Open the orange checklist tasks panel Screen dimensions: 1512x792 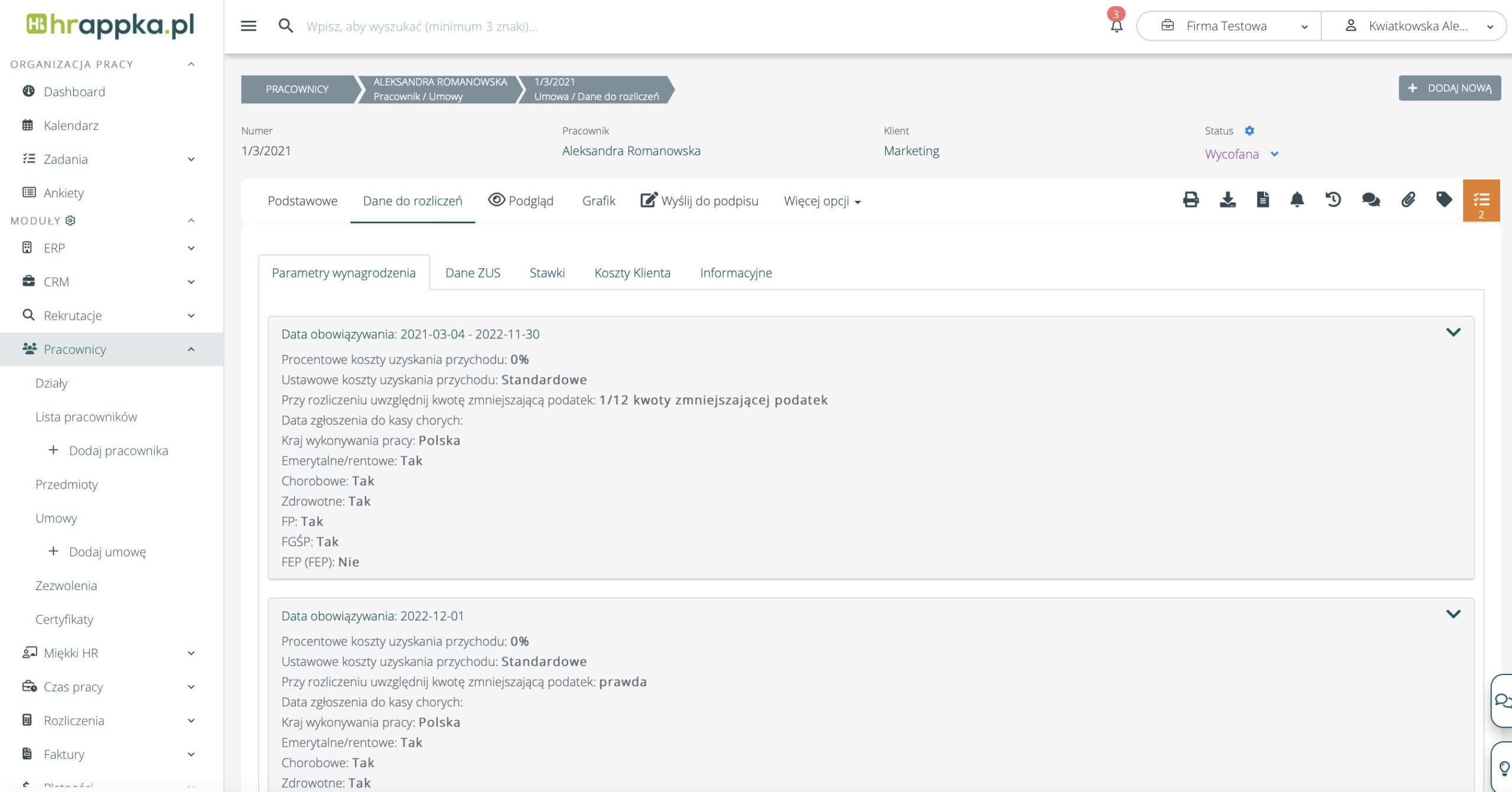[x=1481, y=201]
